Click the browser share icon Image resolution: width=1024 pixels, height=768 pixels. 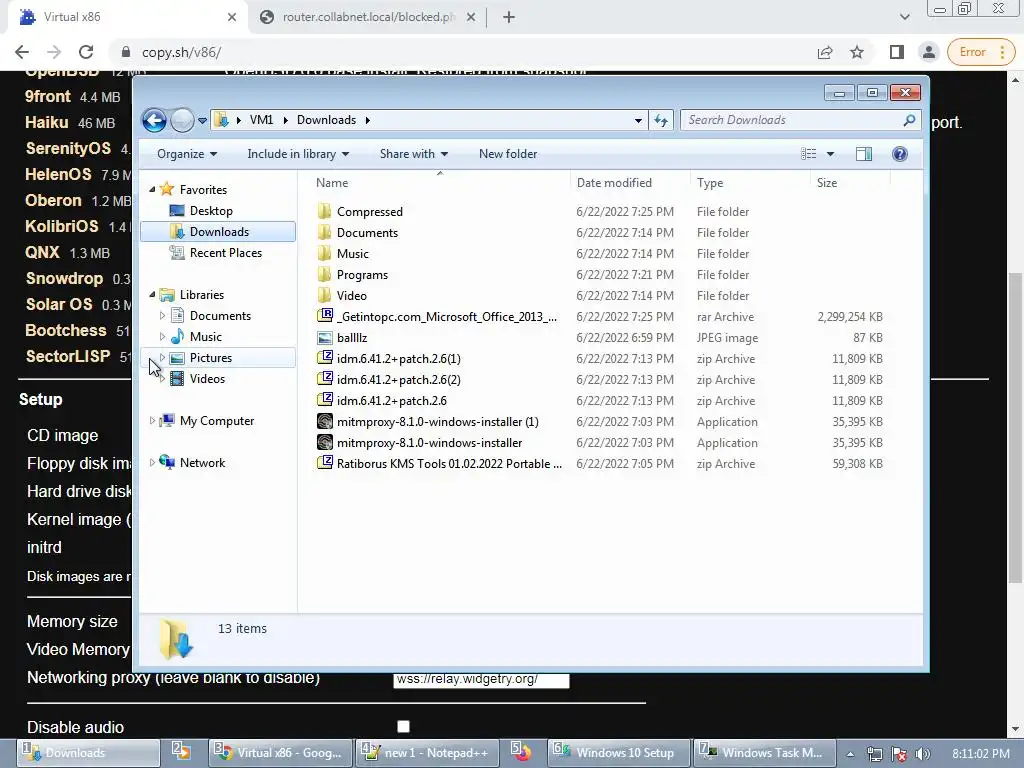click(x=825, y=52)
